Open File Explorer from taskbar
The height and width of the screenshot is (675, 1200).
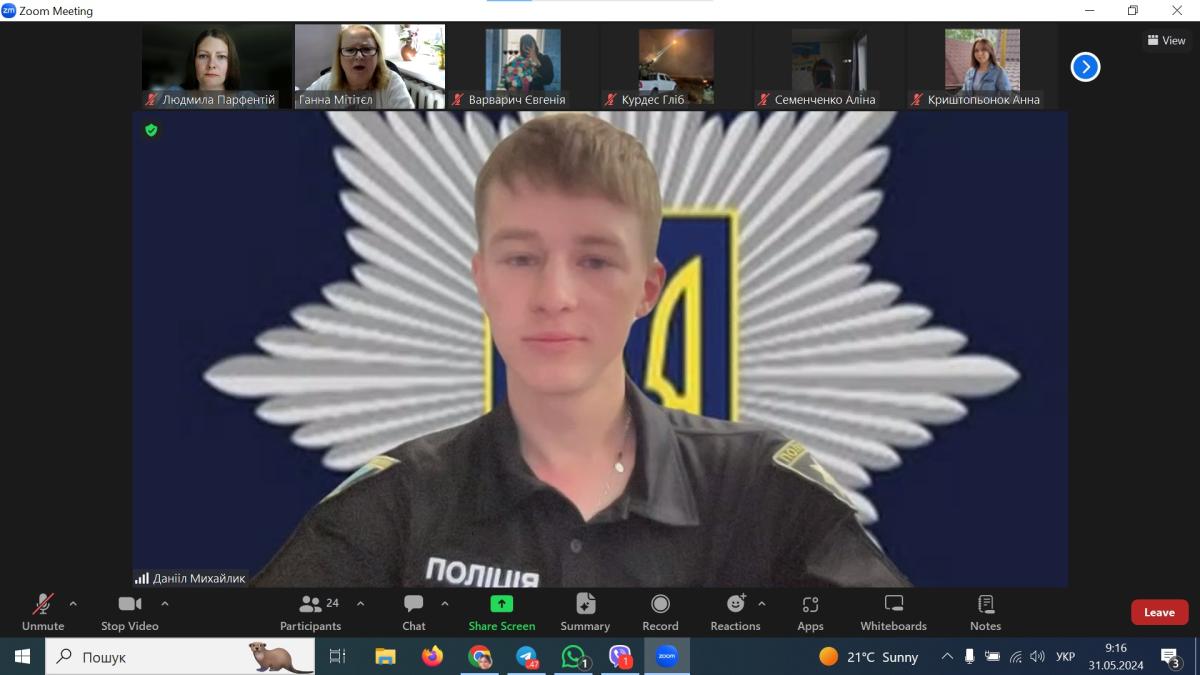pyautogui.click(x=385, y=656)
